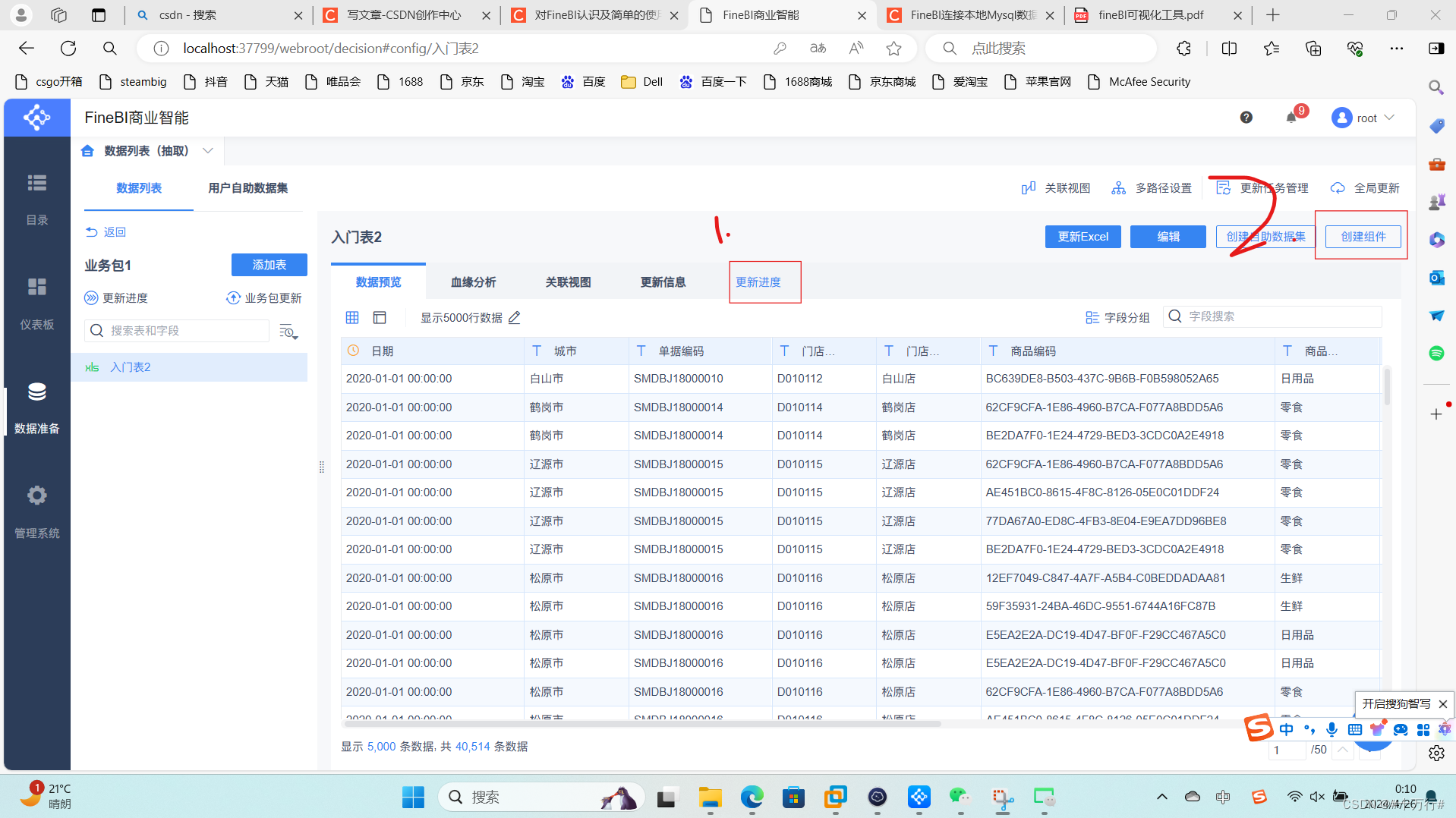Open the table filter/sort icon beside search
This screenshot has width=1456, height=818.
tap(288, 332)
